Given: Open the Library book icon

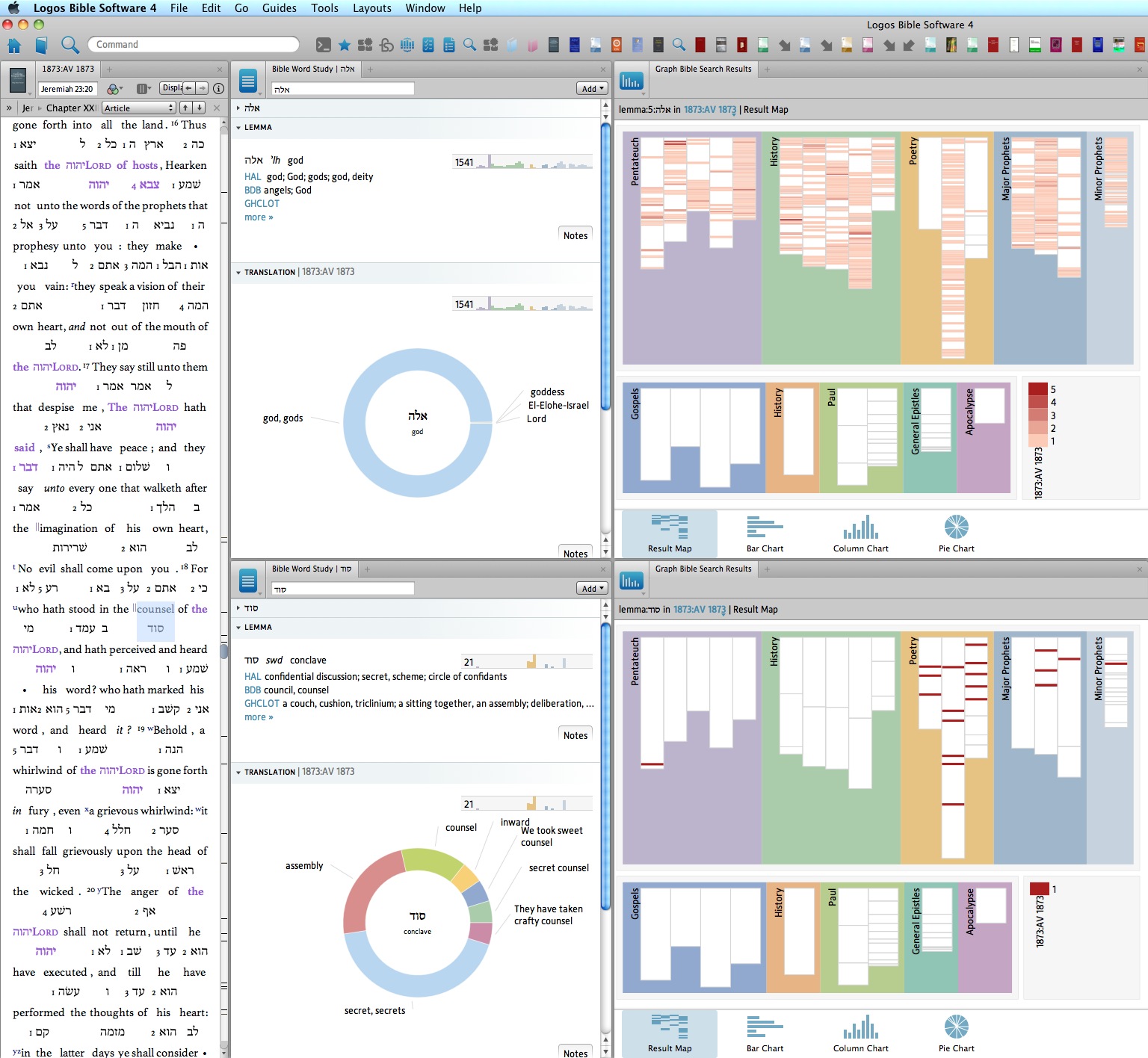Looking at the screenshot, I should [x=42, y=45].
